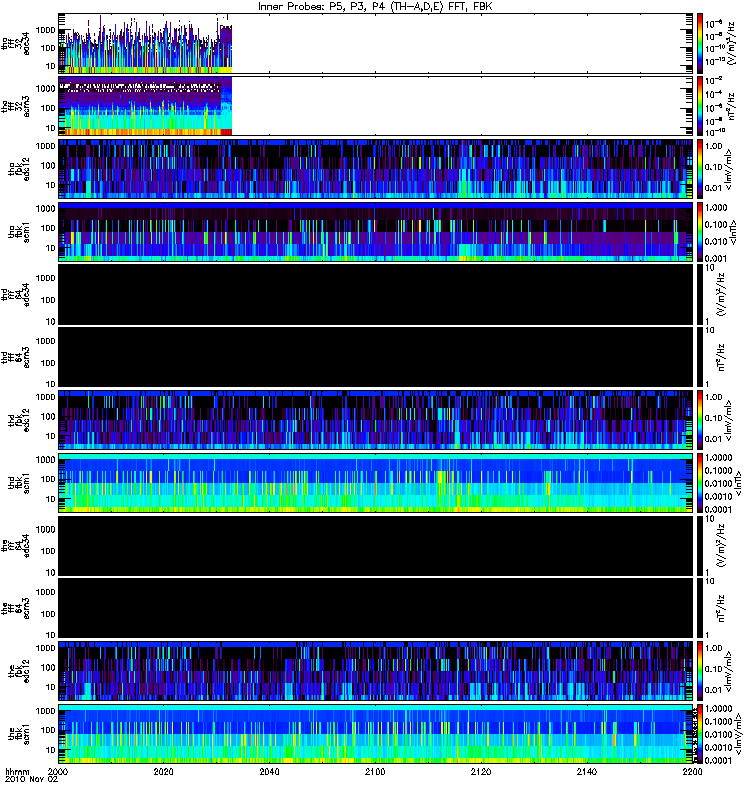Viewport: 750px width, 800px height.
Task: Select the 'tha fff 32 scm3' panel label
Action: pyautogui.click(x=16, y=106)
